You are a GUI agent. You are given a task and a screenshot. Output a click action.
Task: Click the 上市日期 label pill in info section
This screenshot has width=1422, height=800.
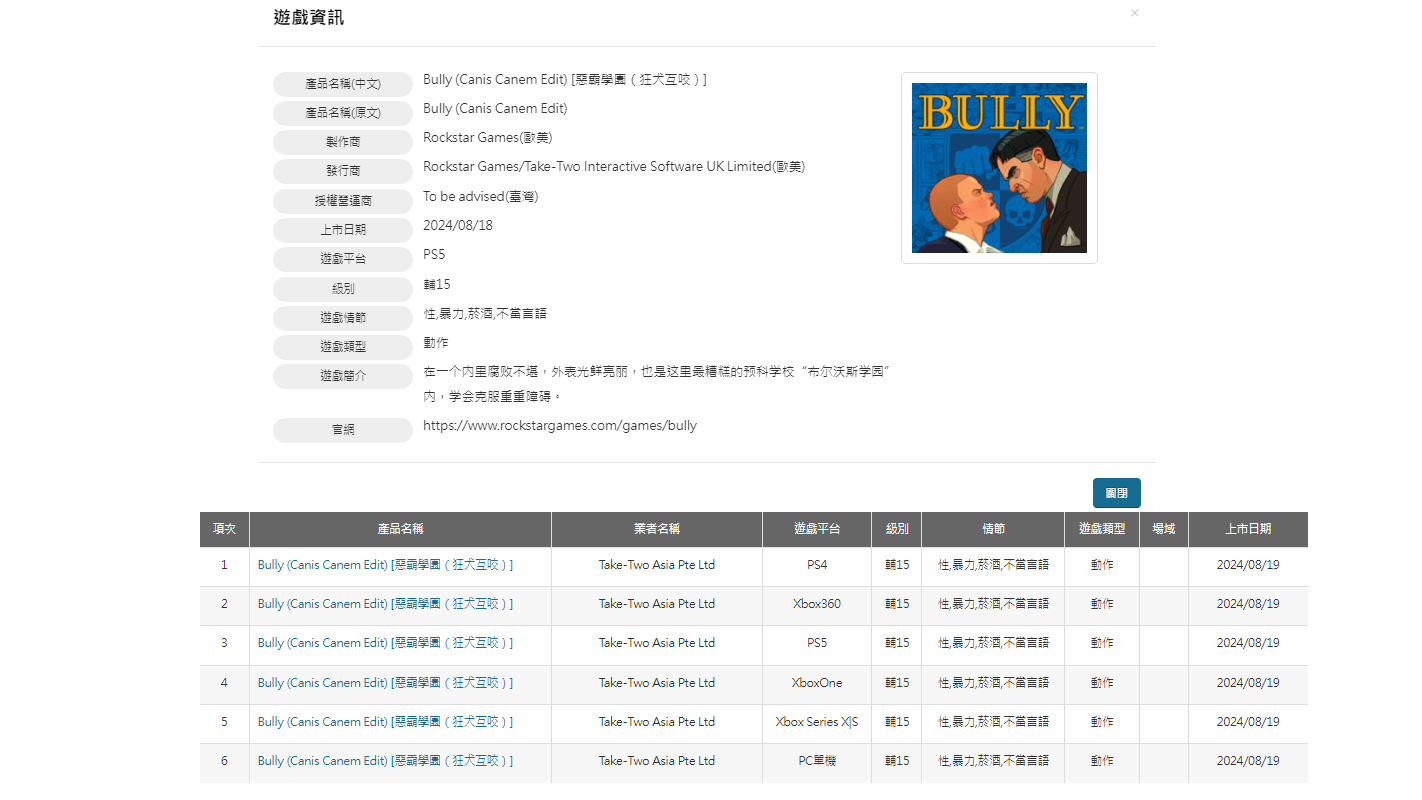click(343, 230)
